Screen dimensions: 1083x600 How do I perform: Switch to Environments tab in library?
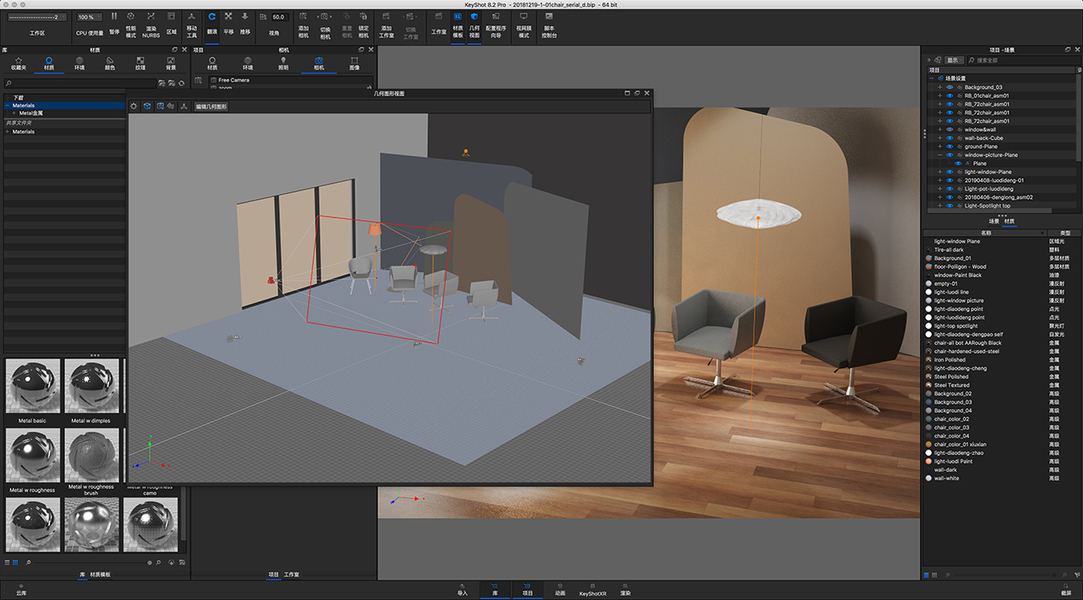coord(79,64)
